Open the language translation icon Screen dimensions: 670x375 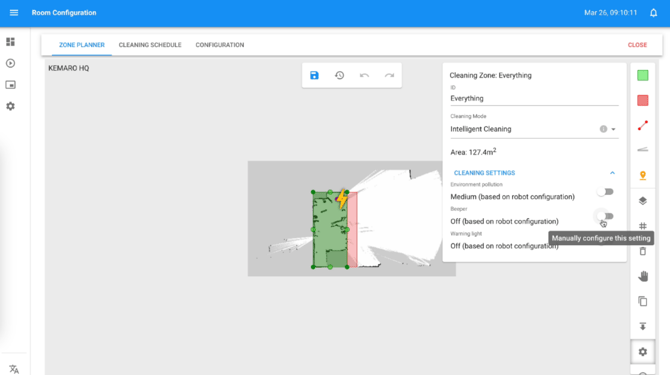coord(14,369)
